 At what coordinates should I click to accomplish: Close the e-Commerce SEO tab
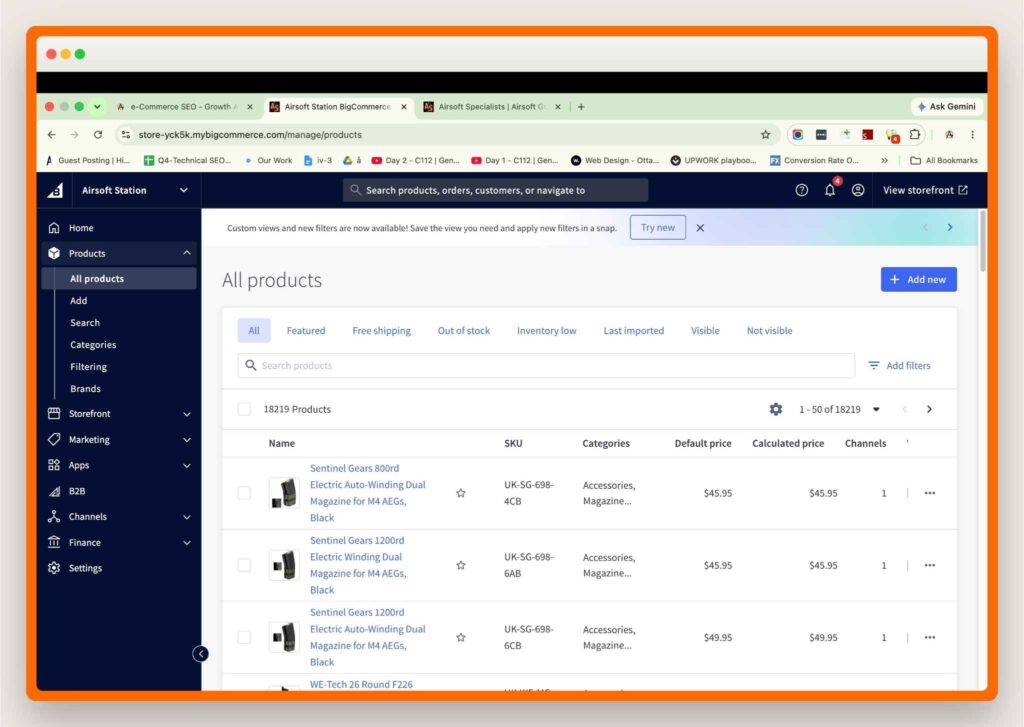249,106
